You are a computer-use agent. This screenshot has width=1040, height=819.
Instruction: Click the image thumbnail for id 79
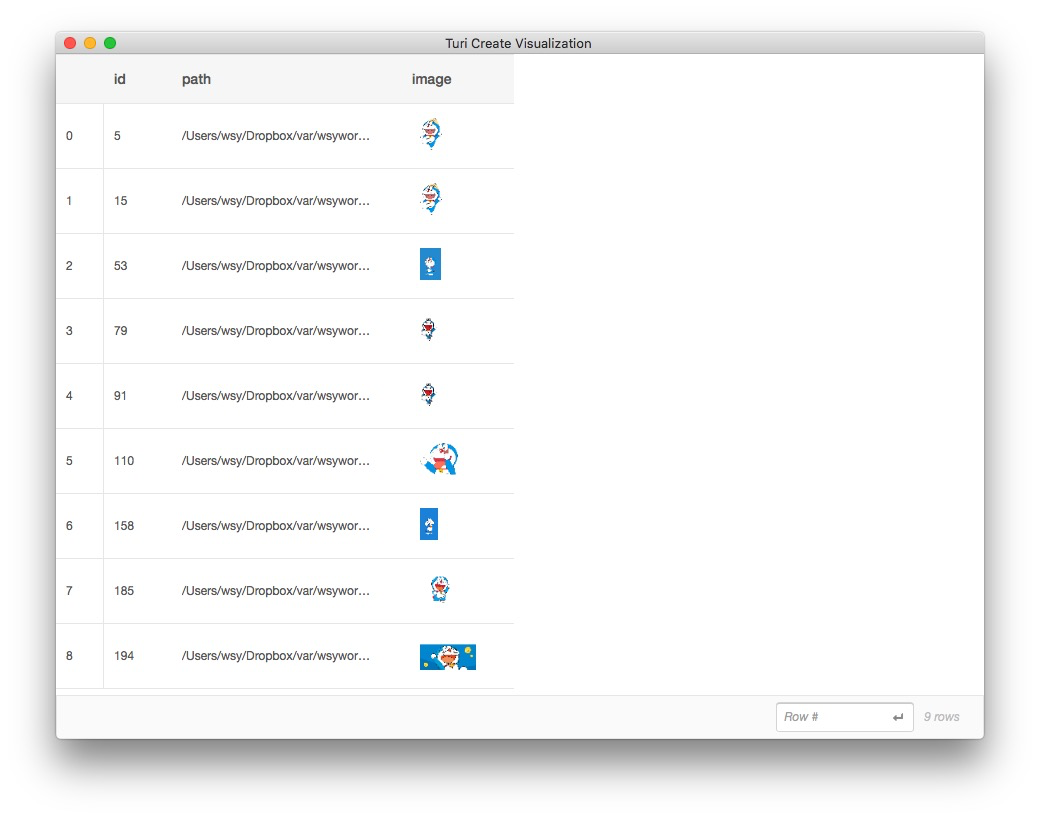coord(429,330)
